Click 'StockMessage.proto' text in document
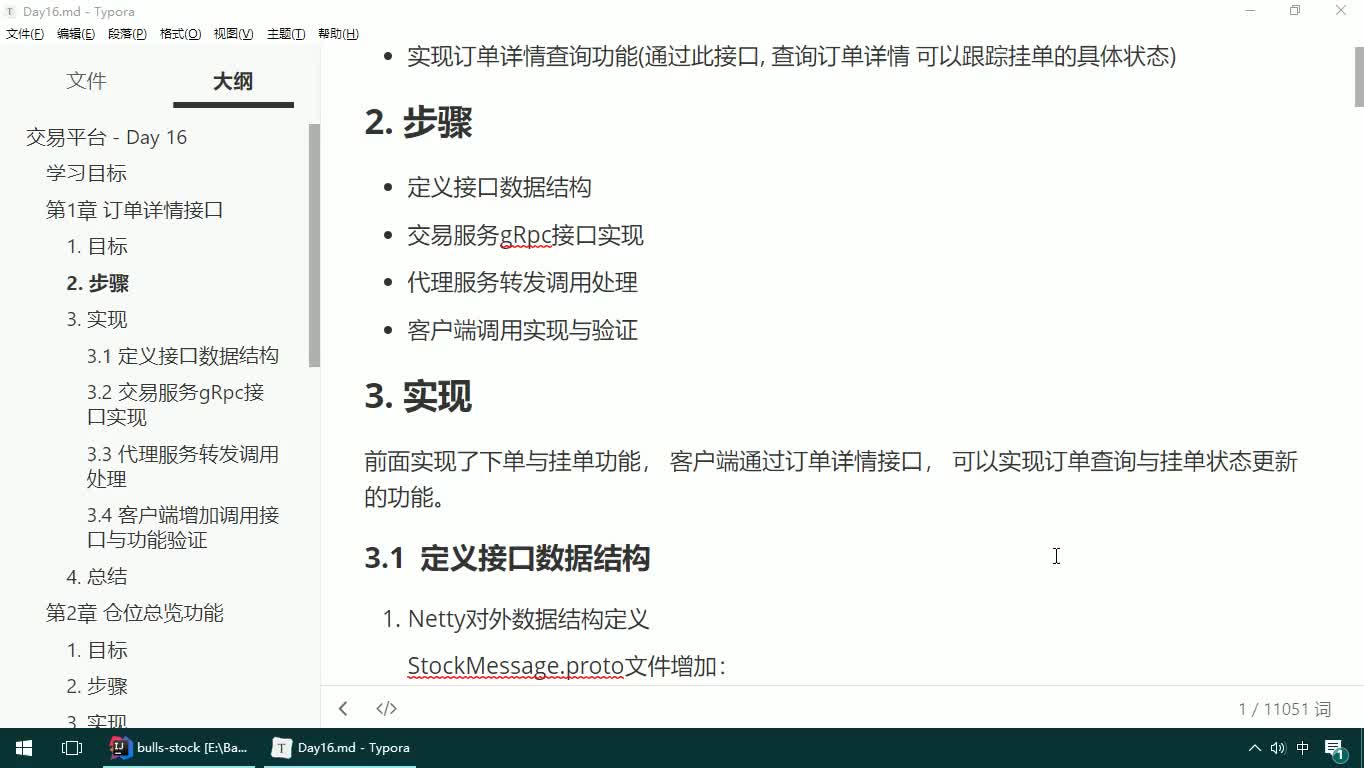Viewport: 1364px width, 768px height. (x=516, y=666)
